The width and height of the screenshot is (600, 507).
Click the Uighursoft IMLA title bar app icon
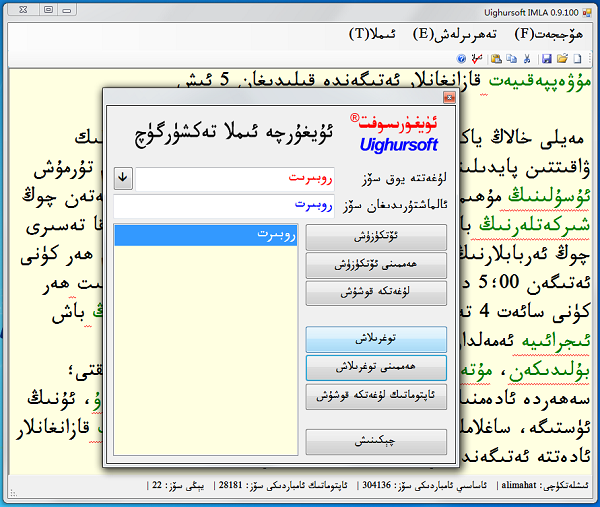click(x=587, y=13)
